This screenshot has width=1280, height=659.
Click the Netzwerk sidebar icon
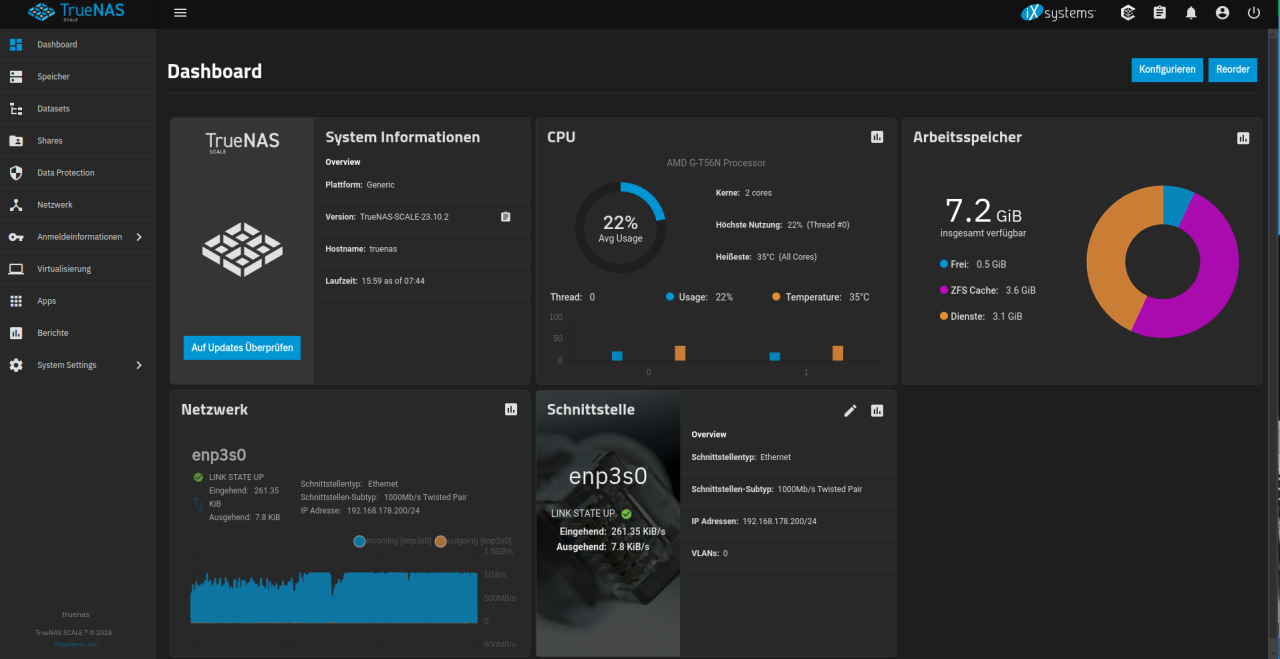[x=16, y=205]
